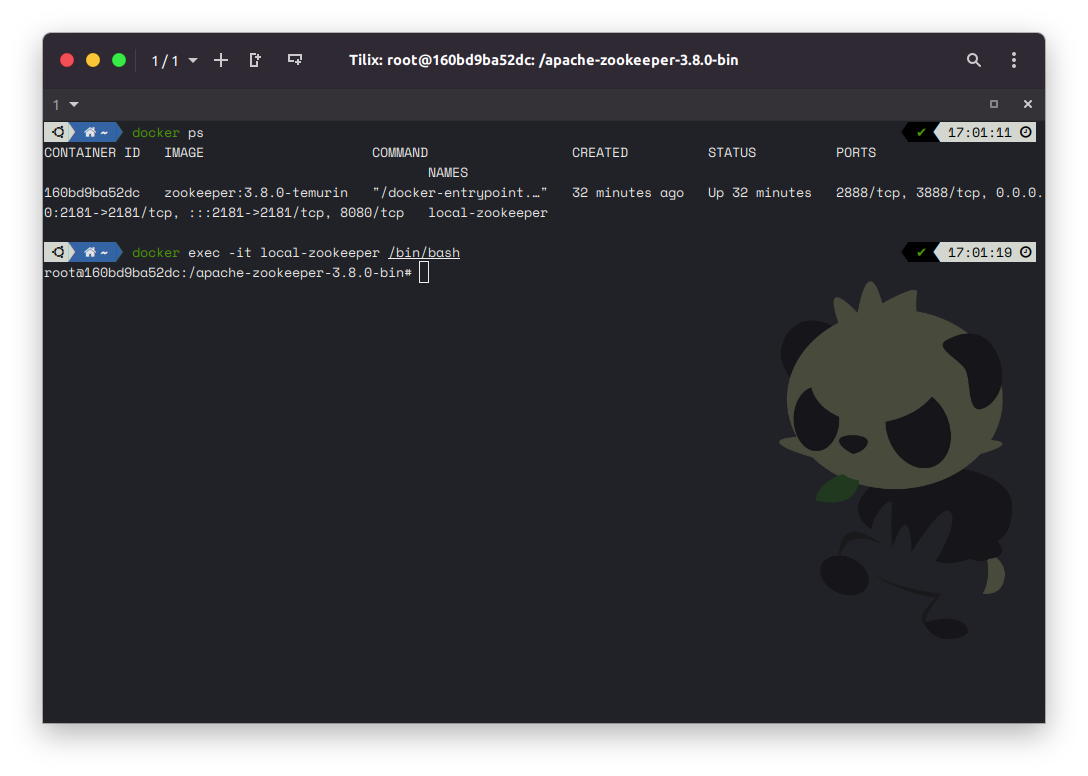The width and height of the screenshot is (1088, 776).
Task: Click the NAMES column header
Action: [448, 173]
